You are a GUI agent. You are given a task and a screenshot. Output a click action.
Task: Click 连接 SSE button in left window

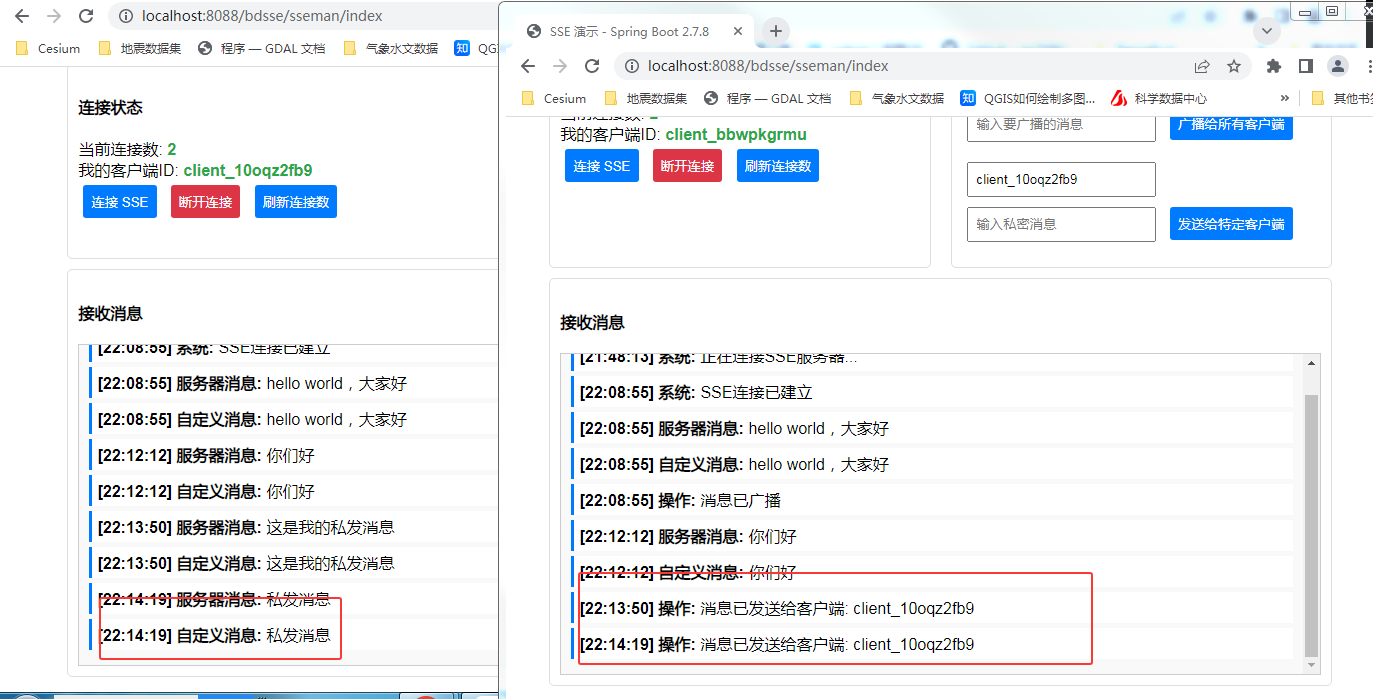point(120,202)
